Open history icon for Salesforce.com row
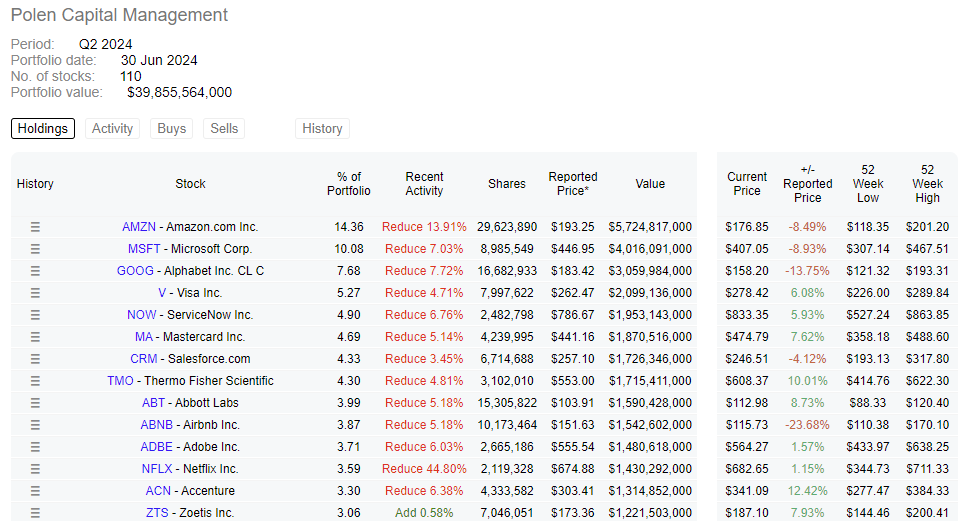Viewport: 961px width, 521px height. (x=36, y=359)
